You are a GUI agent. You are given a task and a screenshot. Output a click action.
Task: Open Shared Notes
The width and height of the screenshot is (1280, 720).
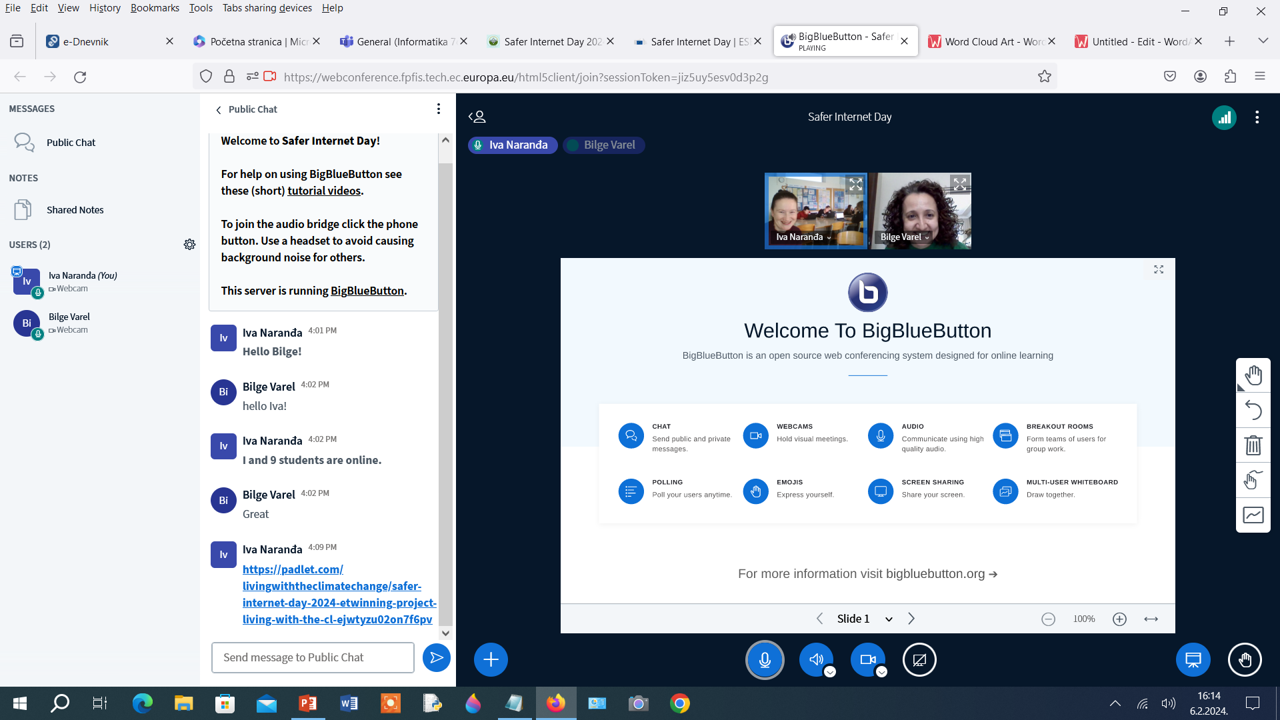100,210
